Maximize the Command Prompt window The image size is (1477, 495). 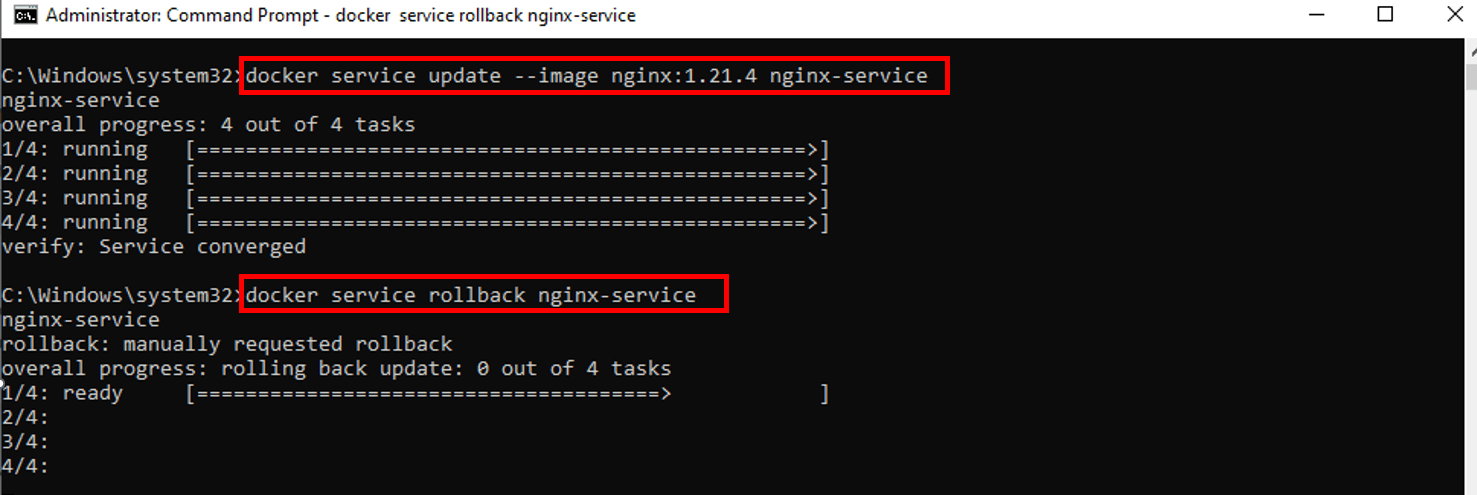pyautogui.click(x=1385, y=15)
